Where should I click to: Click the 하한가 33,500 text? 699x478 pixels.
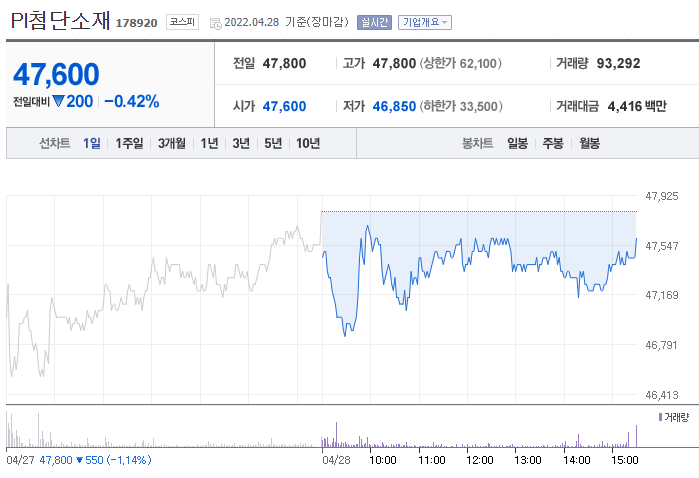pyautogui.click(x=461, y=106)
